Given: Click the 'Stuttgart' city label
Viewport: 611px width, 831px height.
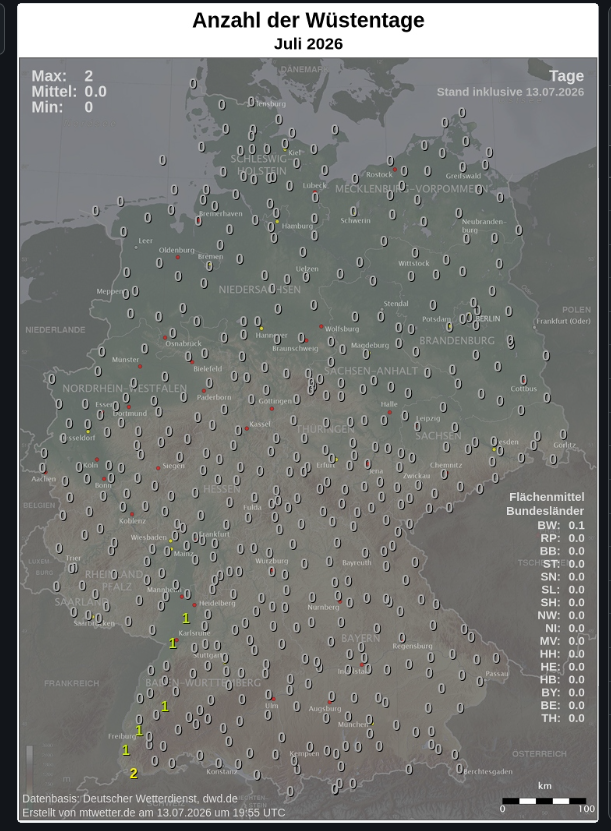Looking at the screenshot, I should [x=208, y=655].
